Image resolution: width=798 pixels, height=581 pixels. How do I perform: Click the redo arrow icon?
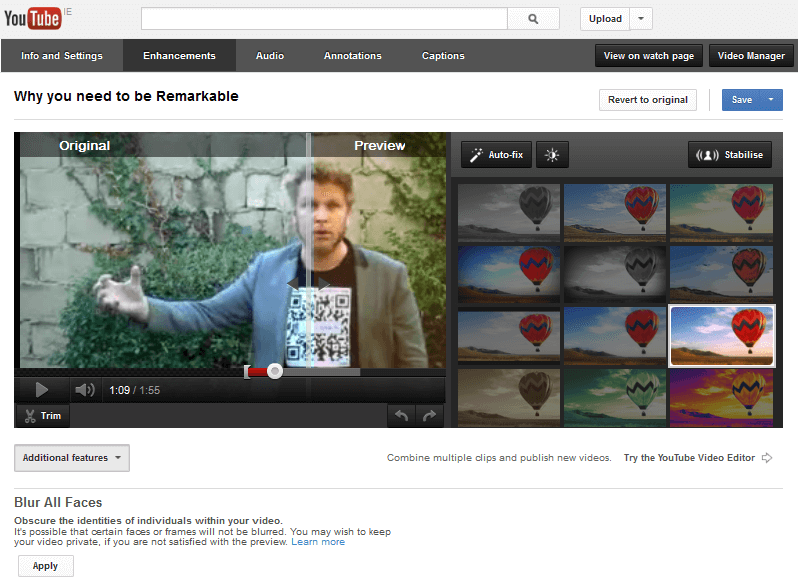429,416
